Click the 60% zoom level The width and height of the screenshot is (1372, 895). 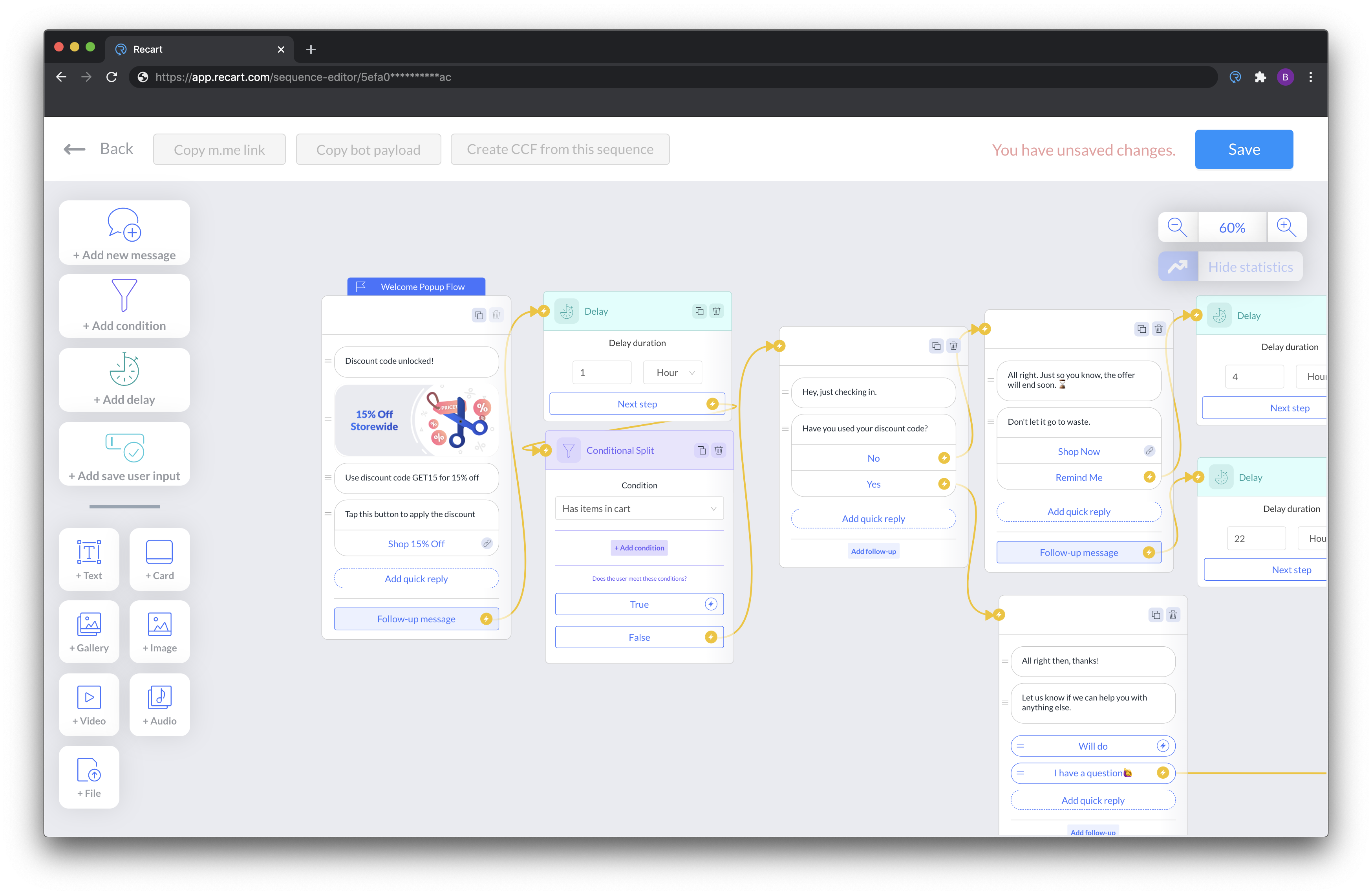1232,227
